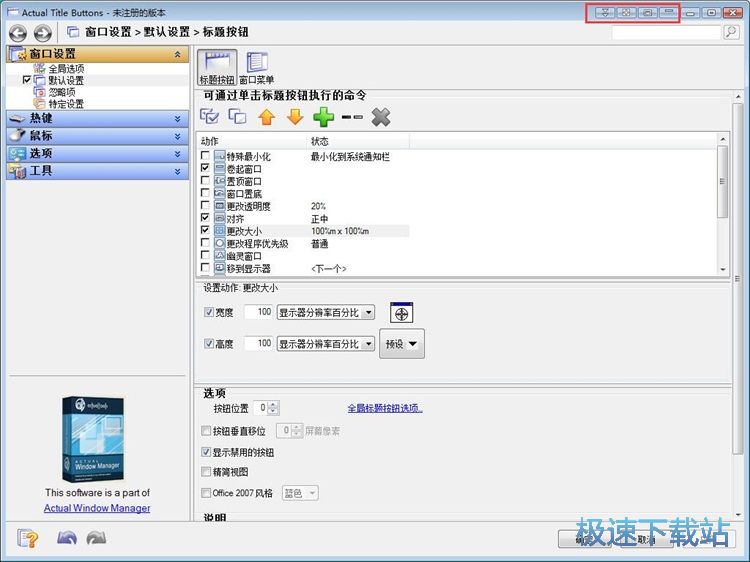Enable the Office 2007 风格 checkbox

pos(206,493)
